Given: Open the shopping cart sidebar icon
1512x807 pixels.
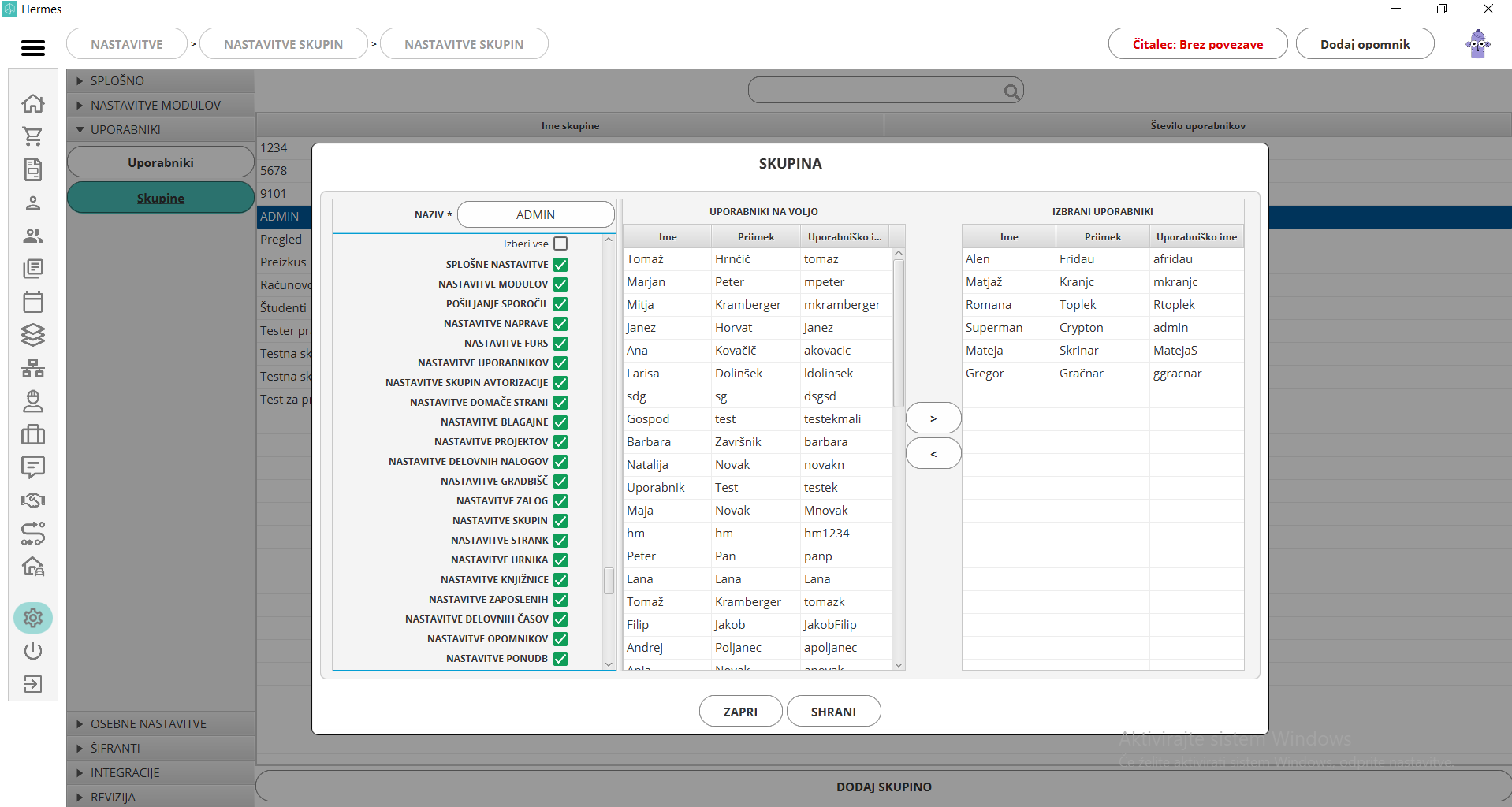Looking at the screenshot, I should click(33, 136).
